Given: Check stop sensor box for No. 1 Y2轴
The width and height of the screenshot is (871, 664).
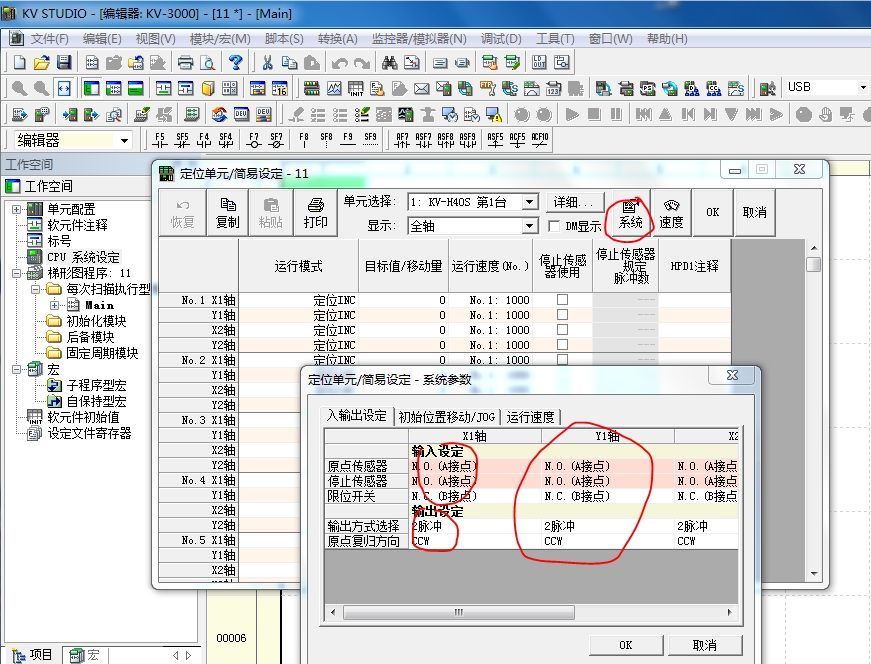Looking at the screenshot, I should pyautogui.click(x=563, y=345).
